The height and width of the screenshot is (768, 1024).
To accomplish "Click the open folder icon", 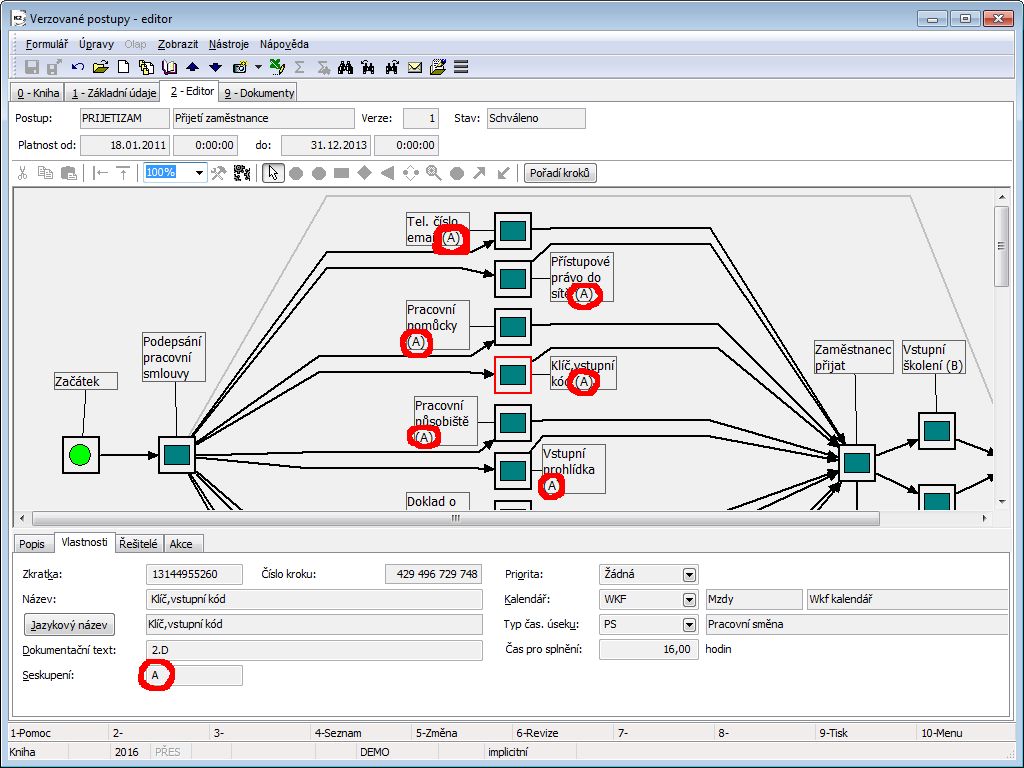I will tap(100, 67).
